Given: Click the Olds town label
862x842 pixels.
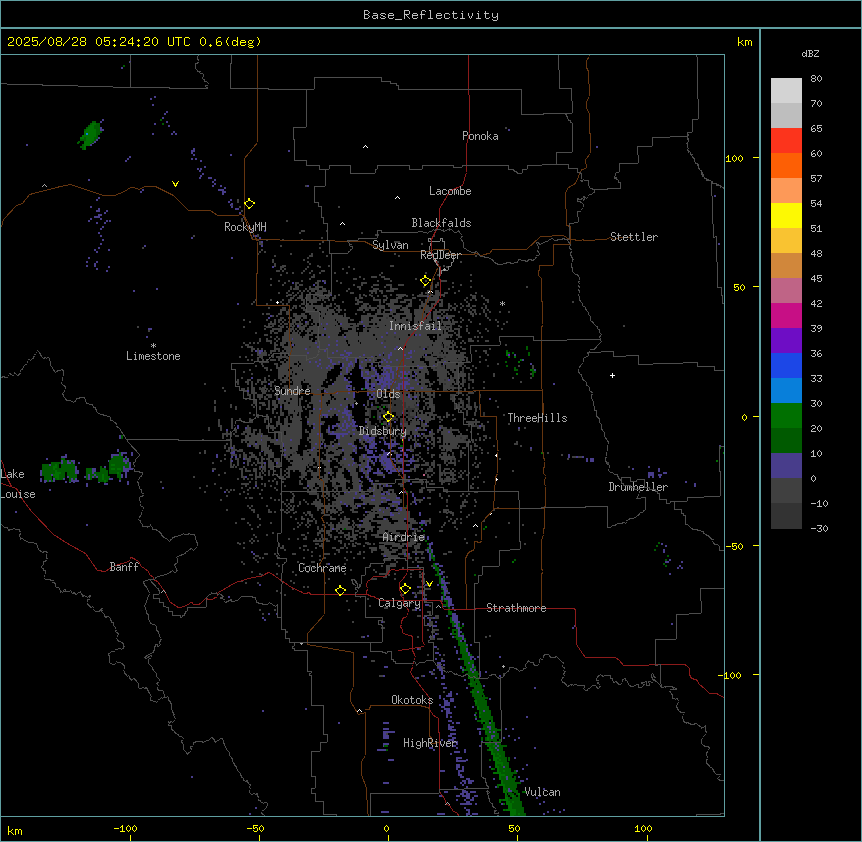Looking at the screenshot, I should 388,394.
